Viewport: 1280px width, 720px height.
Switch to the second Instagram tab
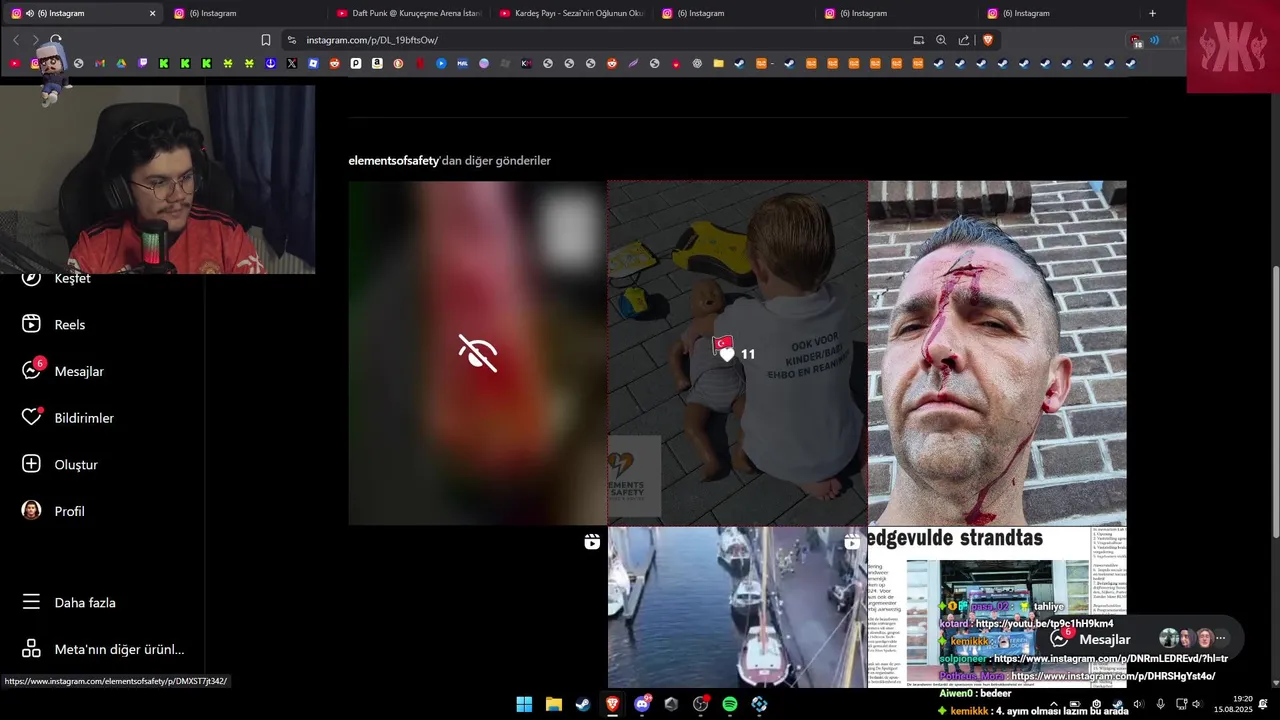[245, 13]
